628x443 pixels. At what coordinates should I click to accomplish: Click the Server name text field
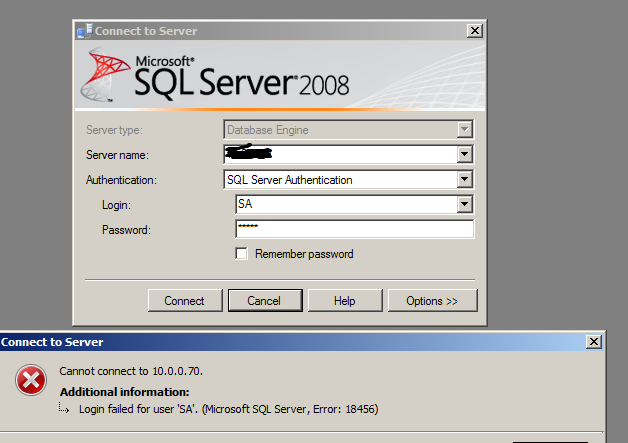tap(340, 154)
